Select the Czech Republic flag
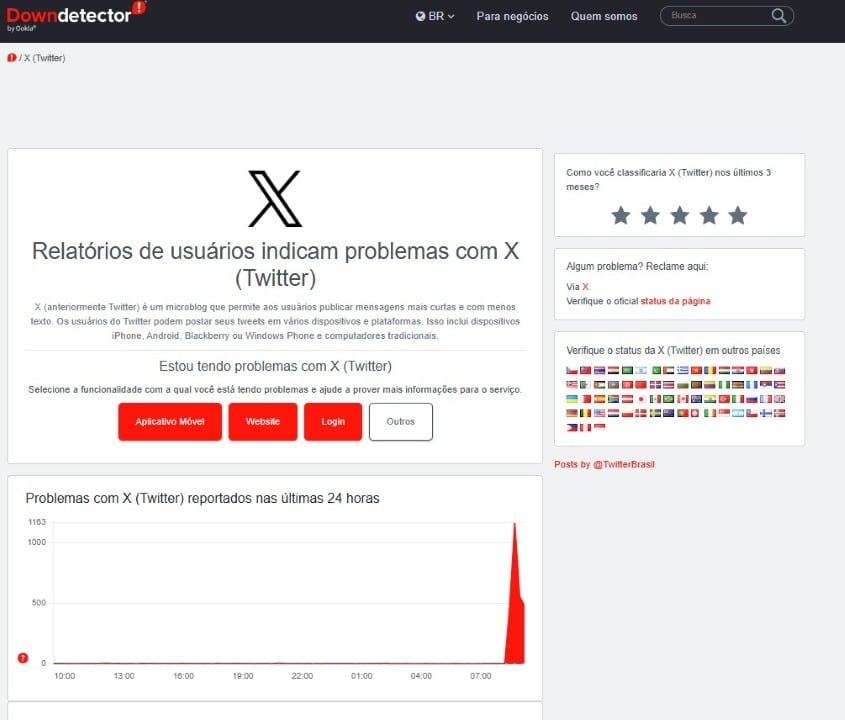Viewport: 845px width, 720px height. (x=572, y=370)
